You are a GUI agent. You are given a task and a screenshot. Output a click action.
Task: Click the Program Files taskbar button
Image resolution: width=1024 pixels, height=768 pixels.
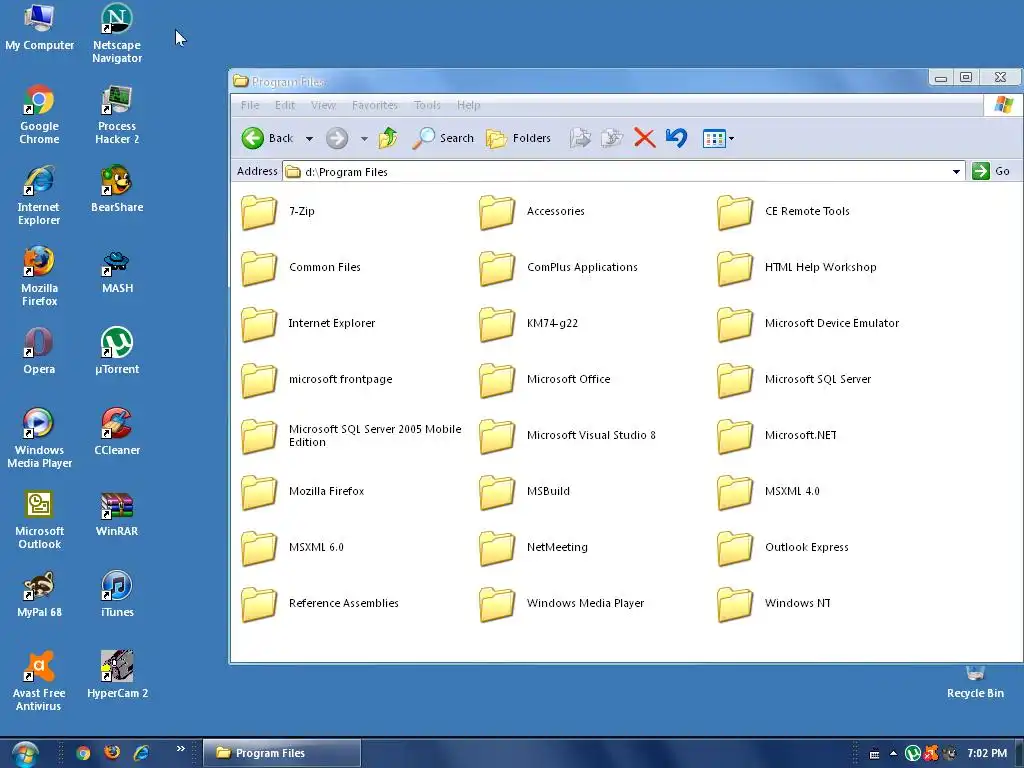point(281,753)
